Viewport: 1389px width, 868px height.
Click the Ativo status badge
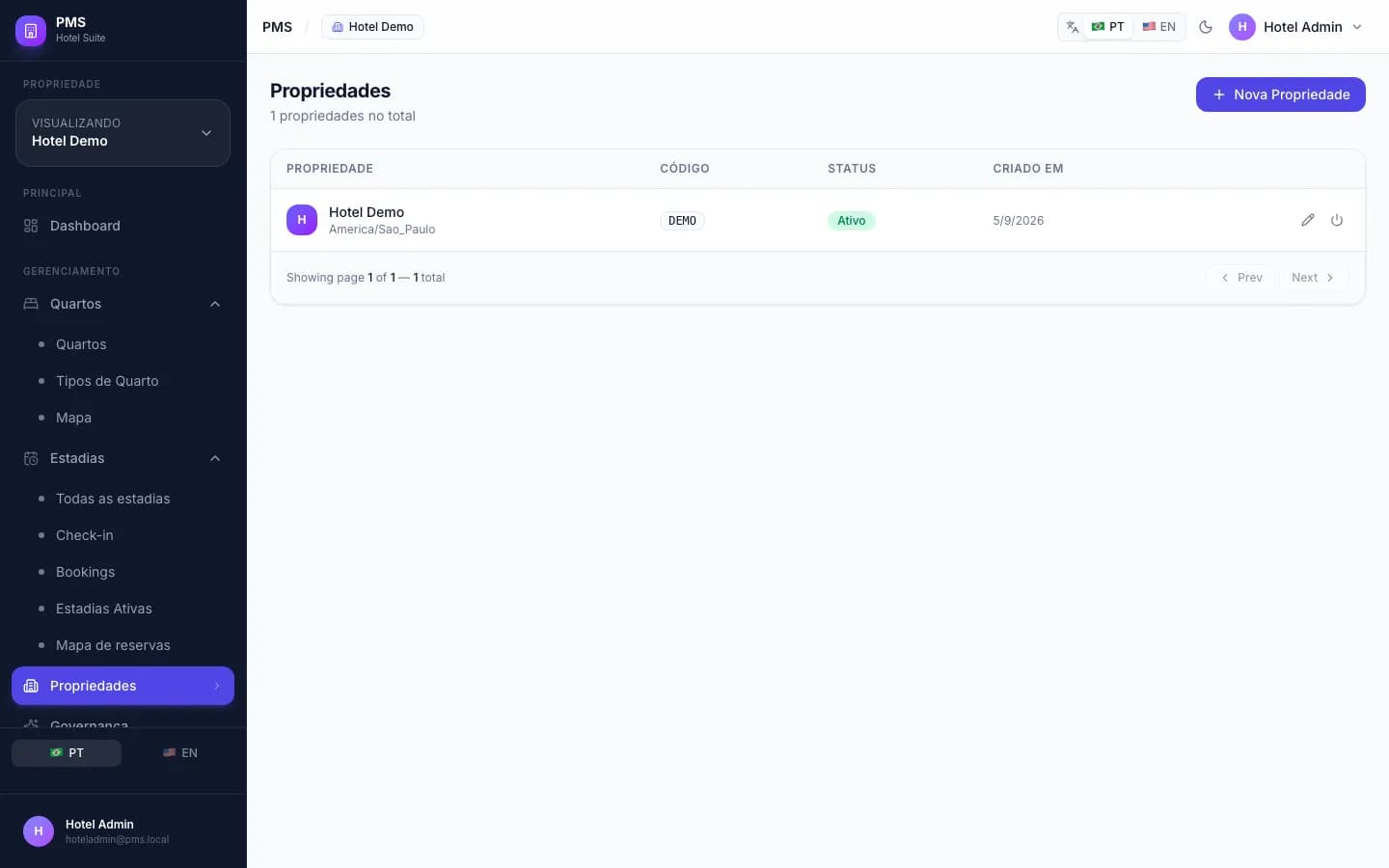tap(851, 221)
